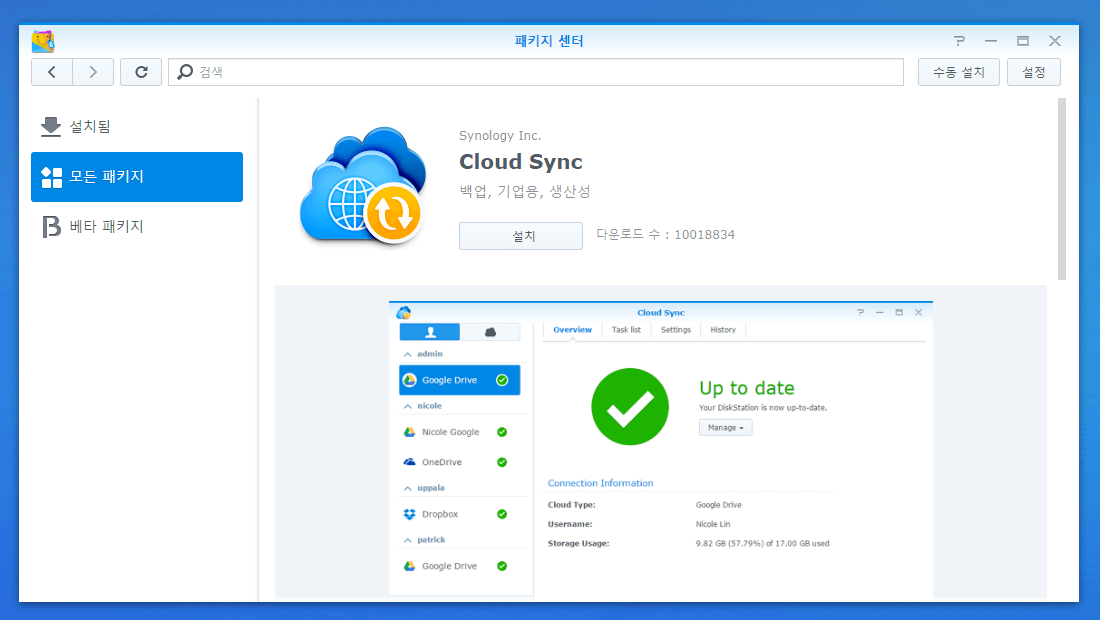Click the 설치됨 download arrow icon
The height and width of the screenshot is (620, 1100).
click(x=51, y=127)
